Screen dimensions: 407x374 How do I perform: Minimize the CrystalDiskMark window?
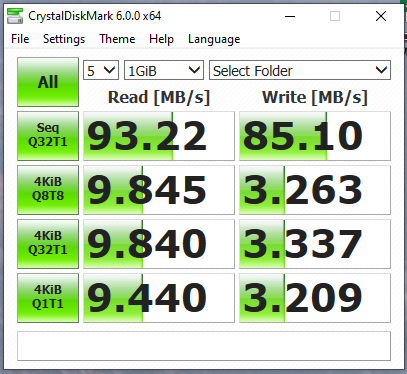(x=290, y=16)
